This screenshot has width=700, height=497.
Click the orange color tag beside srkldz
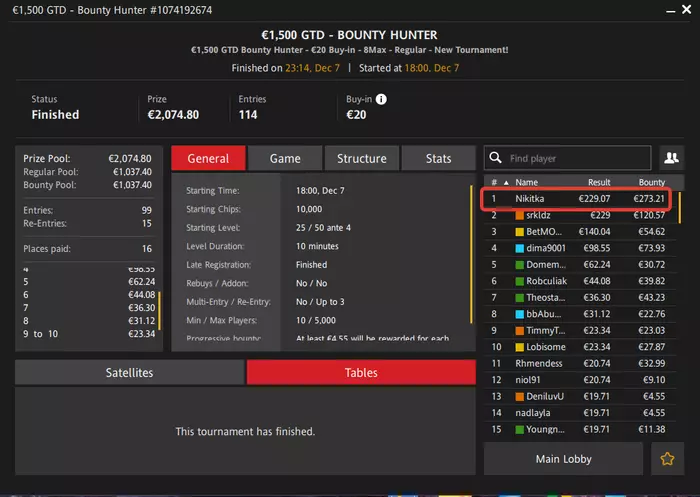click(520, 215)
